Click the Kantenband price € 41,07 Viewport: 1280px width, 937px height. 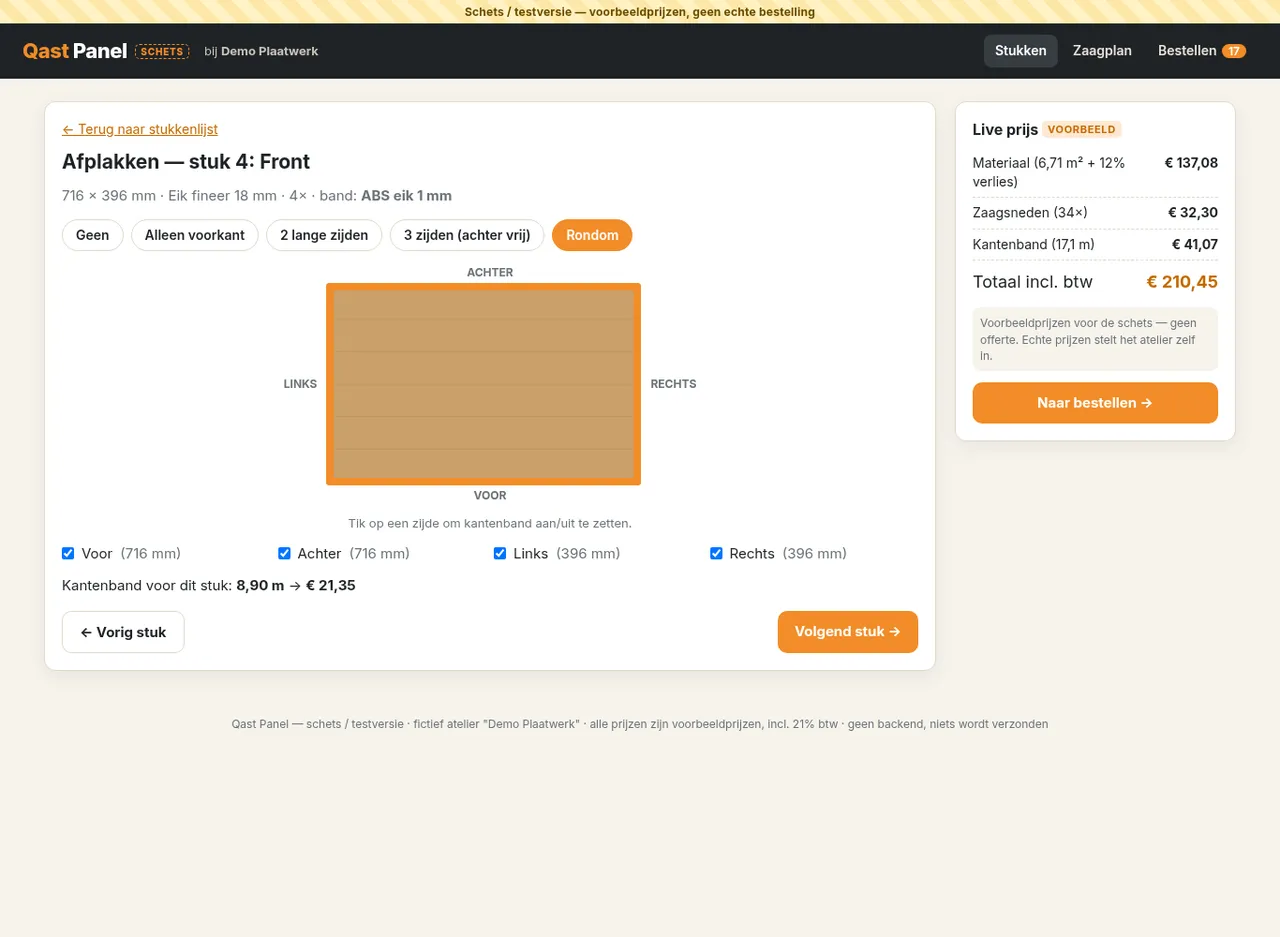pos(1195,244)
